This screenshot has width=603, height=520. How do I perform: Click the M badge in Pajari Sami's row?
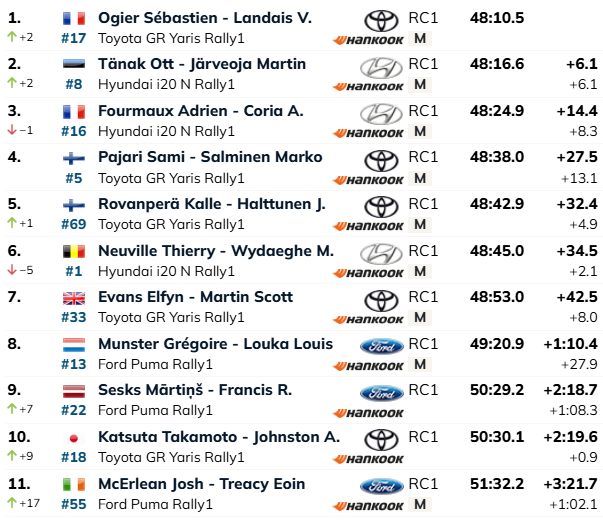[x=420, y=178]
